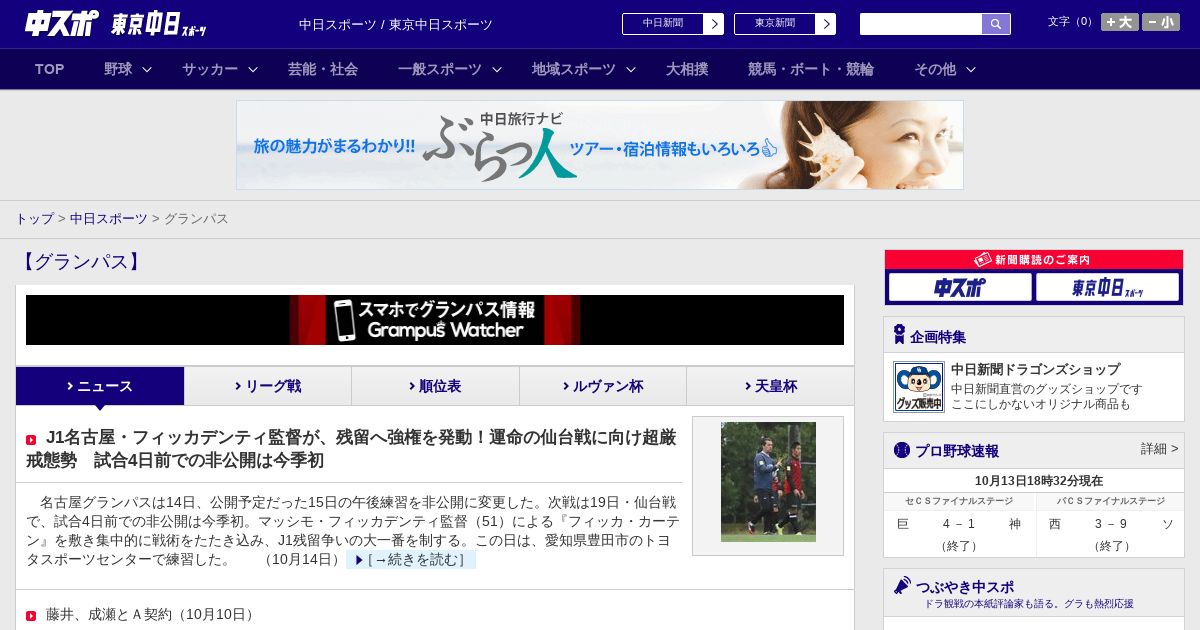1200x630 pixels.
Task: Click 中日スポーツ breadcrumb link
Action: [x=109, y=218]
